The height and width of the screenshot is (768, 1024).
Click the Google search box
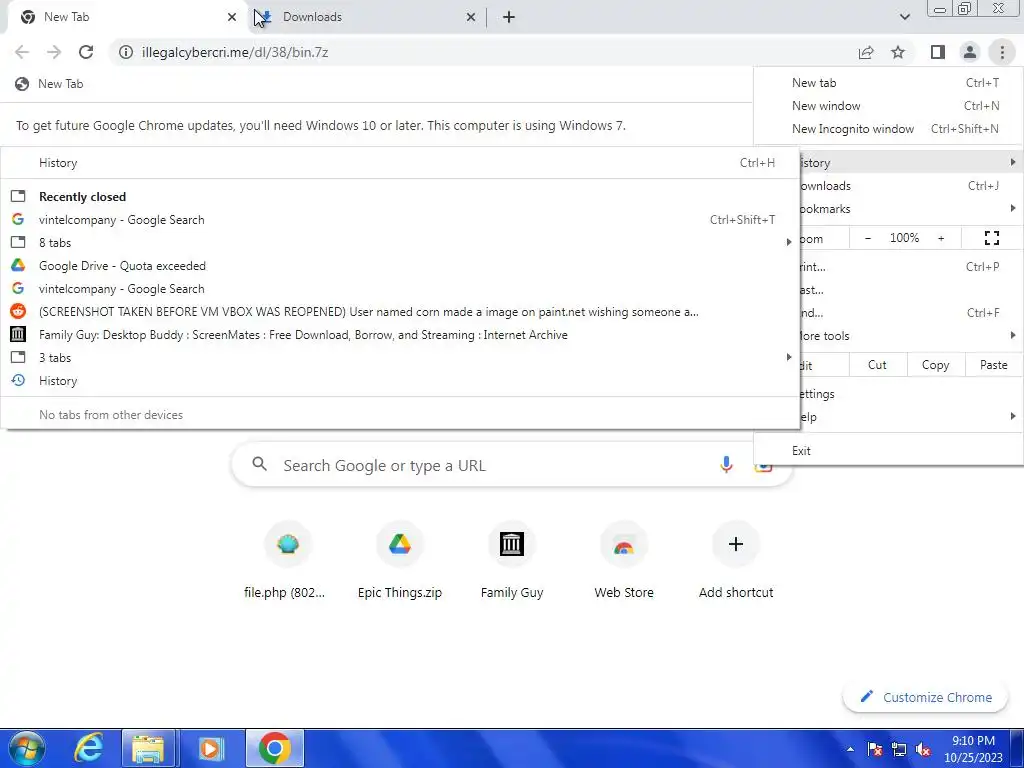(512, 465)
